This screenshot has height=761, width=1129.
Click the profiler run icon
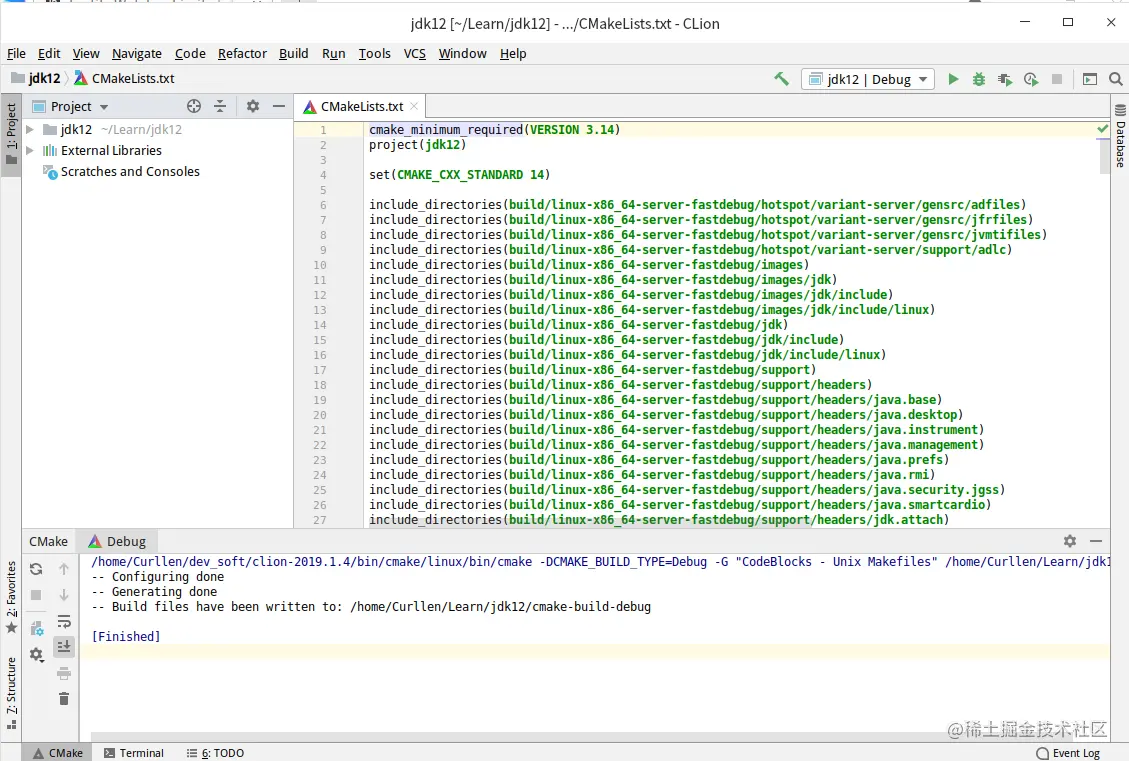(1031, 79)
